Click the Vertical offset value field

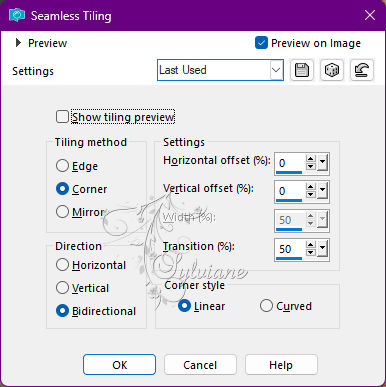tap(289, 191)
